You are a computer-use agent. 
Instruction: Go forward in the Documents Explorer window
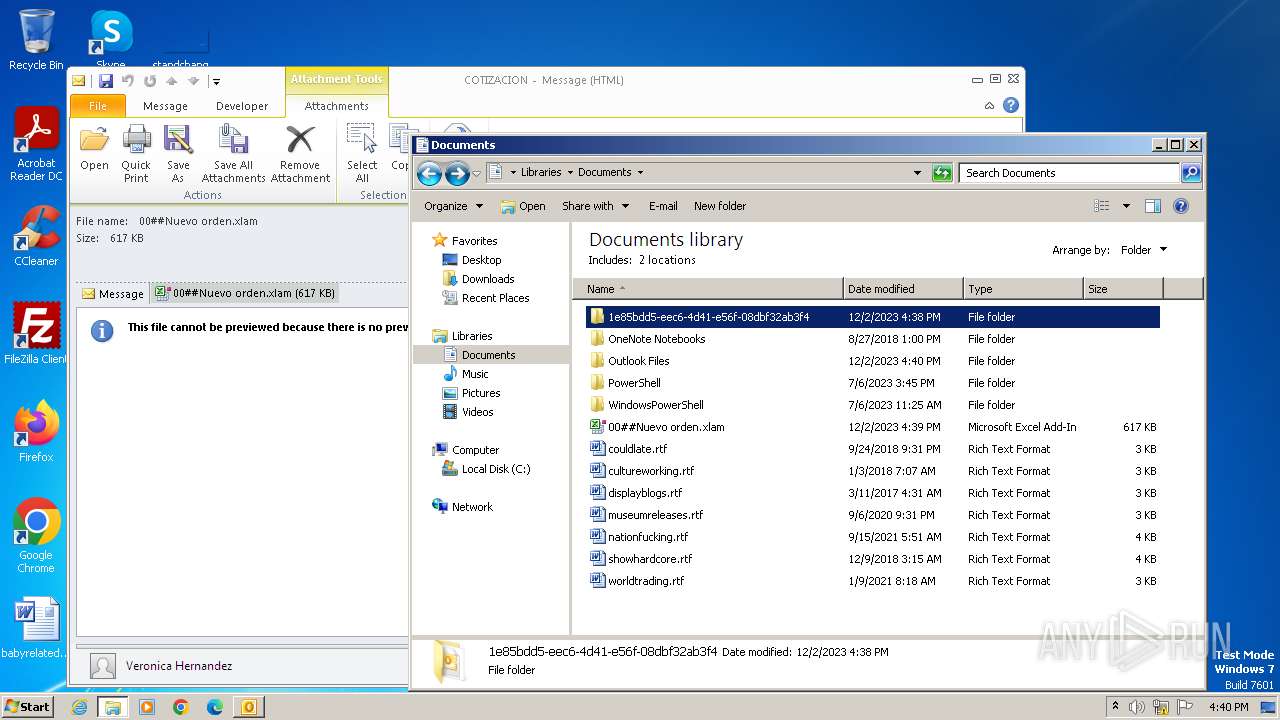[457, 173]
